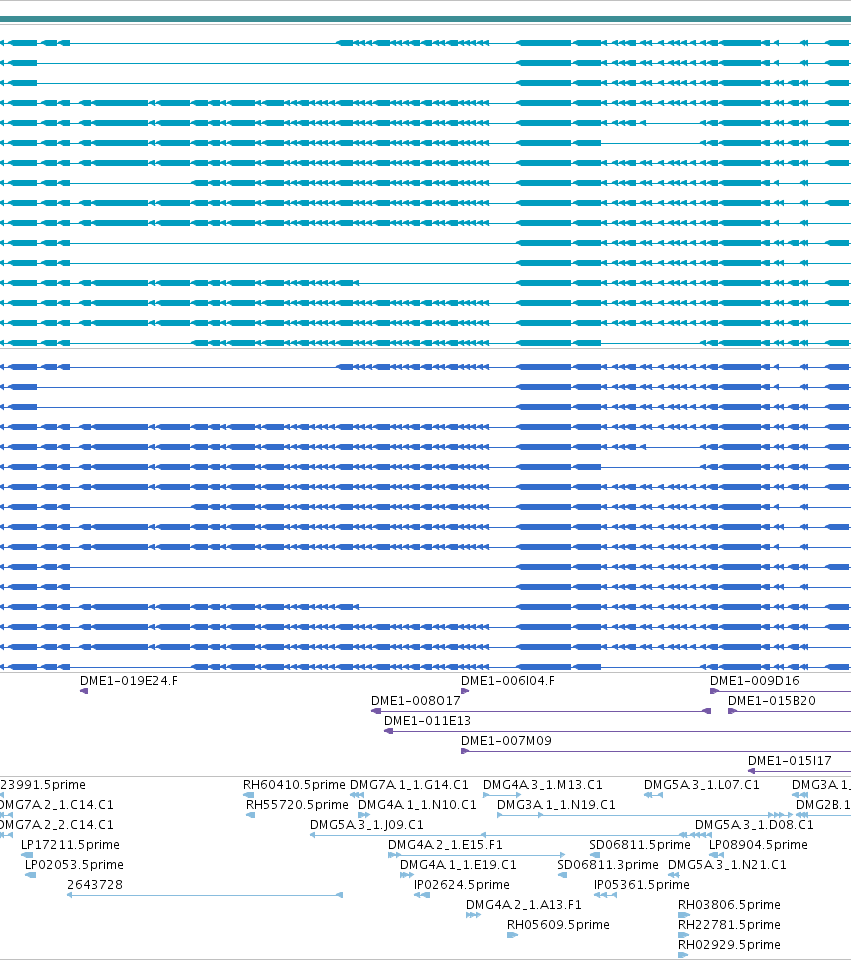Click SD06811.3prime label
Image resolution: width=851 pixels, height=960 pixels.
tap(607, 865)
